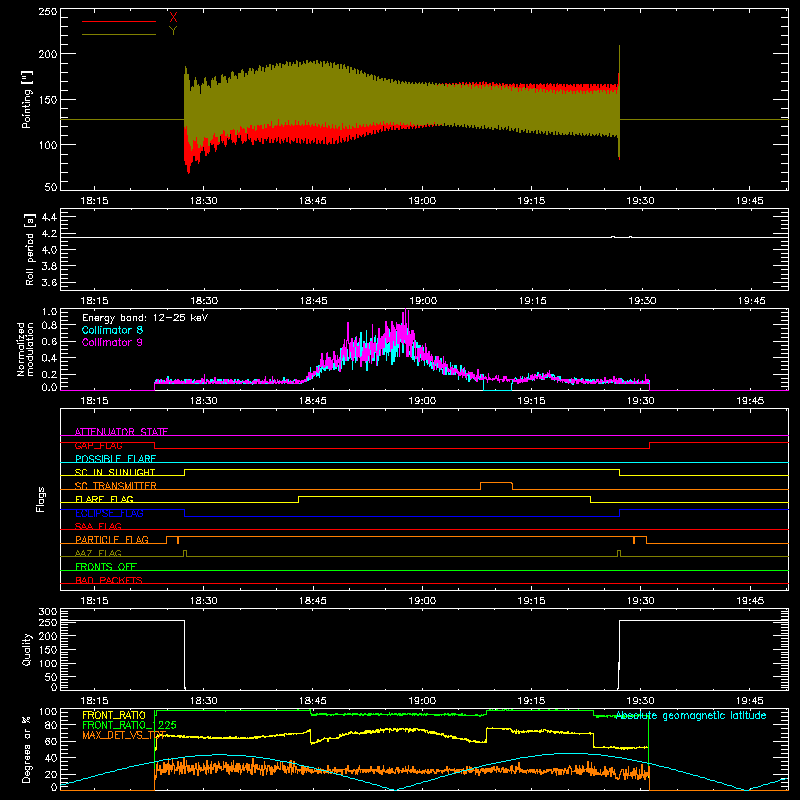This screenshot has height=800, width=800.
Task: Click the Collimator 9 legend label
Action: pyautogui.click(x=112, y=342)
